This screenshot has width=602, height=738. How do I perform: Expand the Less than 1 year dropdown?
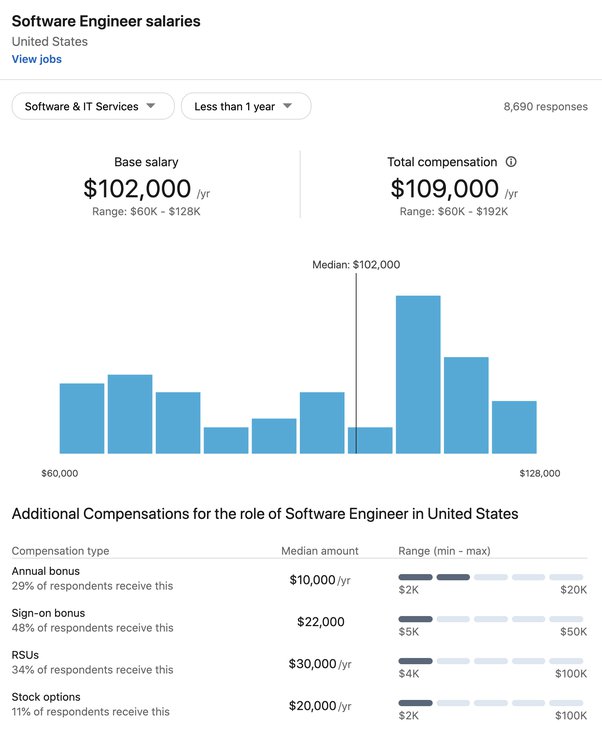(x=246, y=106)
